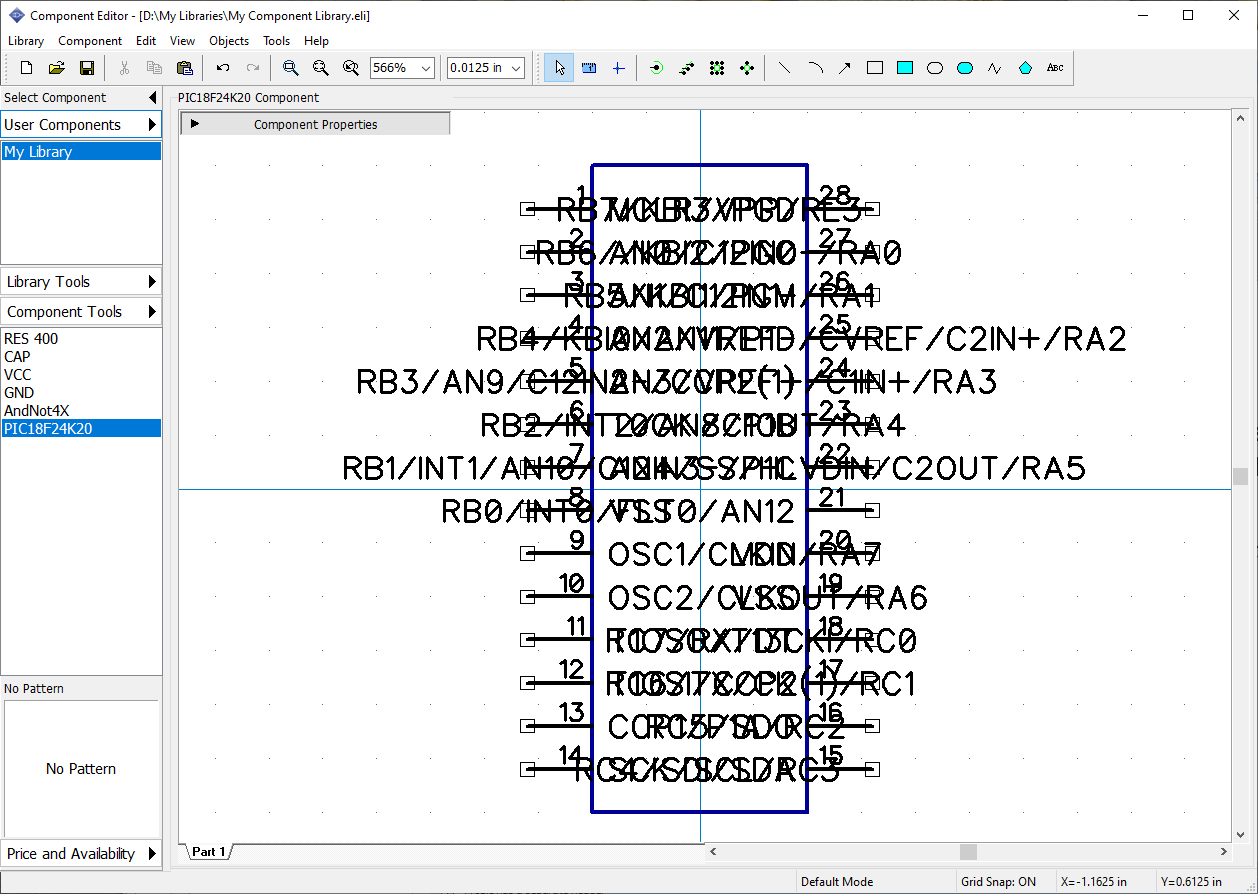Undo the last action
This screenshot has height=894, width=1258.
223,68
